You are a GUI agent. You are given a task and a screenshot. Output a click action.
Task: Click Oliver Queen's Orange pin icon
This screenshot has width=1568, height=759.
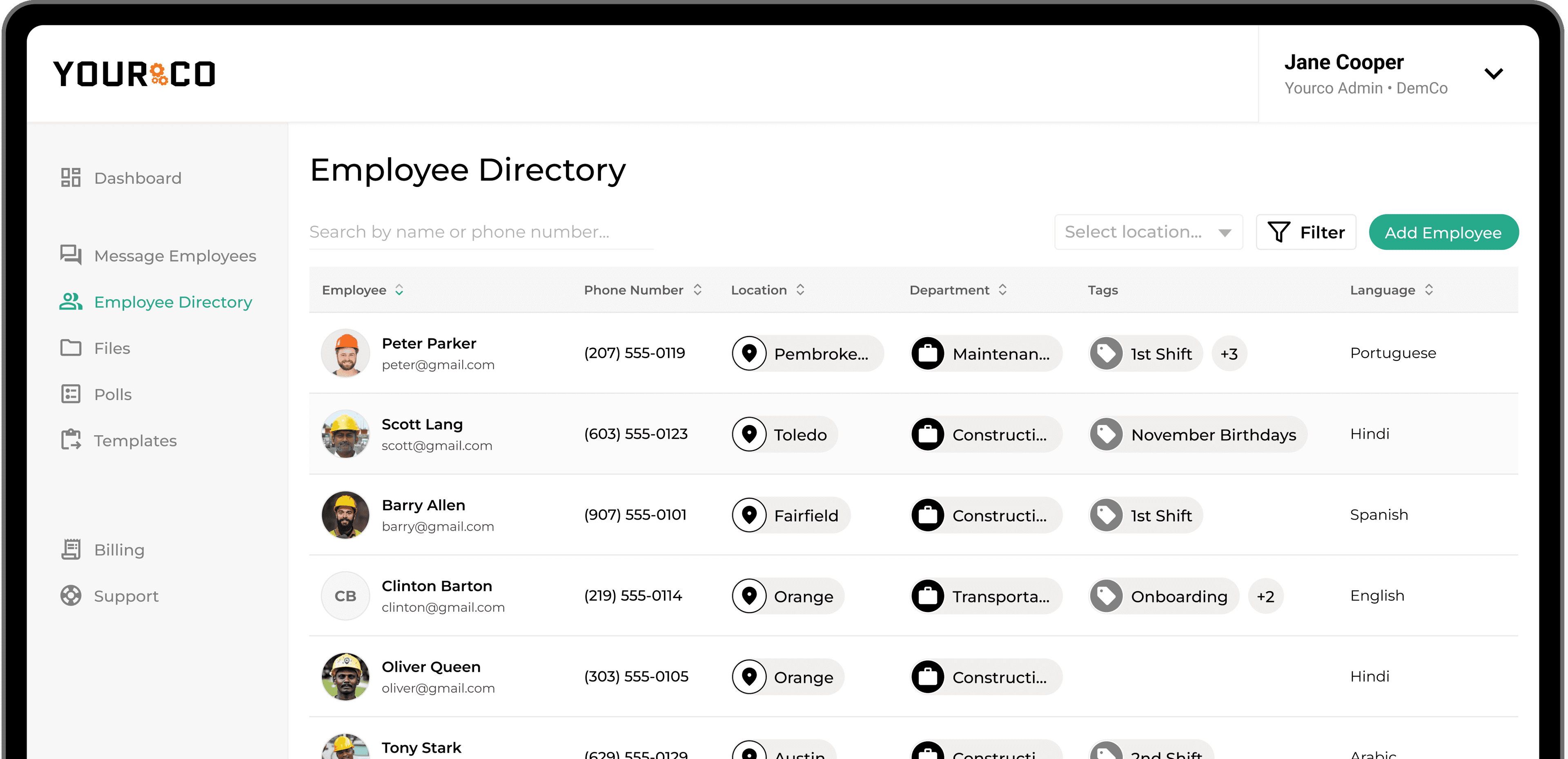pos(749,677)
